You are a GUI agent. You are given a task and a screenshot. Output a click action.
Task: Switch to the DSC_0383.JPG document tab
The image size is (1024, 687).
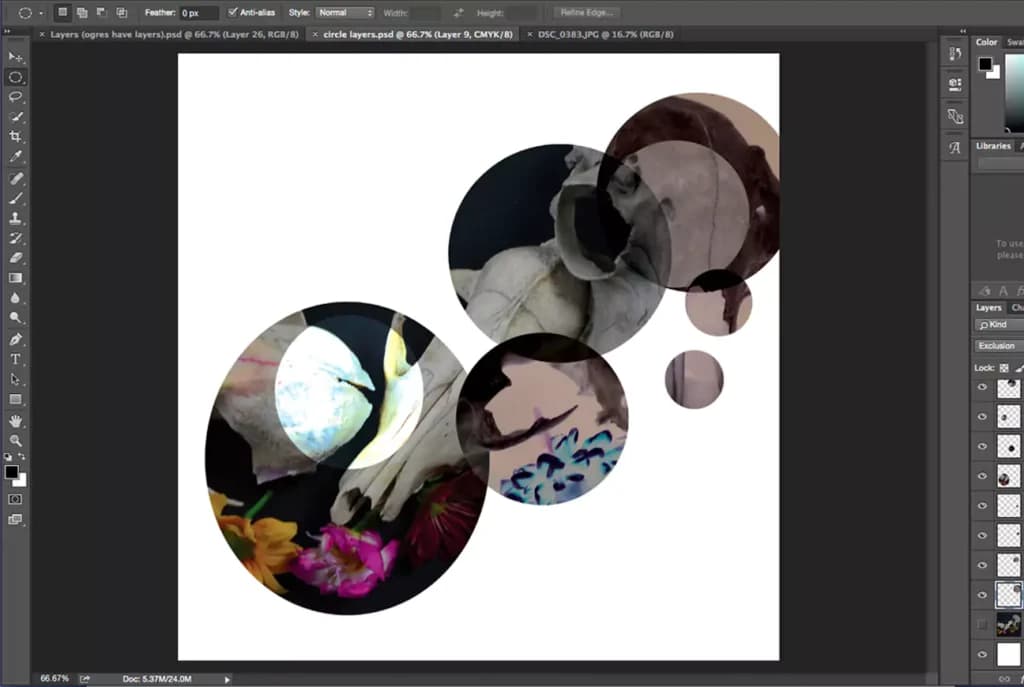(605, 35)
